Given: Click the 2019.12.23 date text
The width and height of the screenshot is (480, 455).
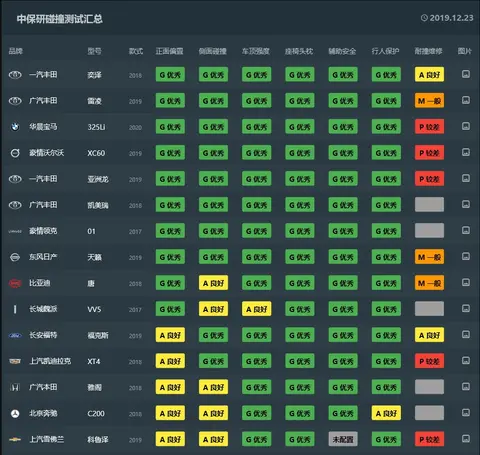Looking at the screenshot, I should tap(451, 18).
